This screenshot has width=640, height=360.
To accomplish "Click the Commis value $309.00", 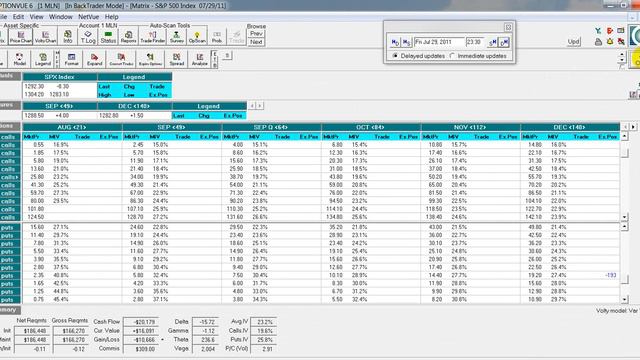I will pyautogui.click(x=141, y=349).
